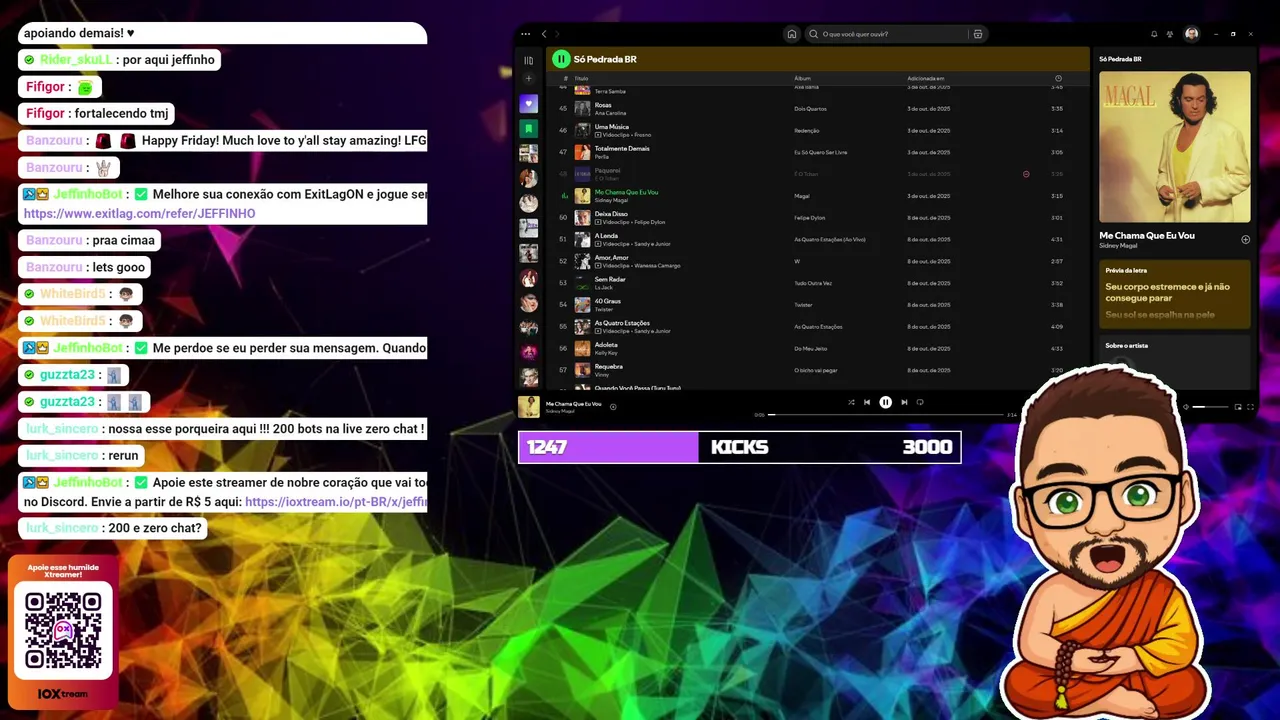Open friend activity icon
Viewport: 1280px width, 720px height.
point(1170,34)
